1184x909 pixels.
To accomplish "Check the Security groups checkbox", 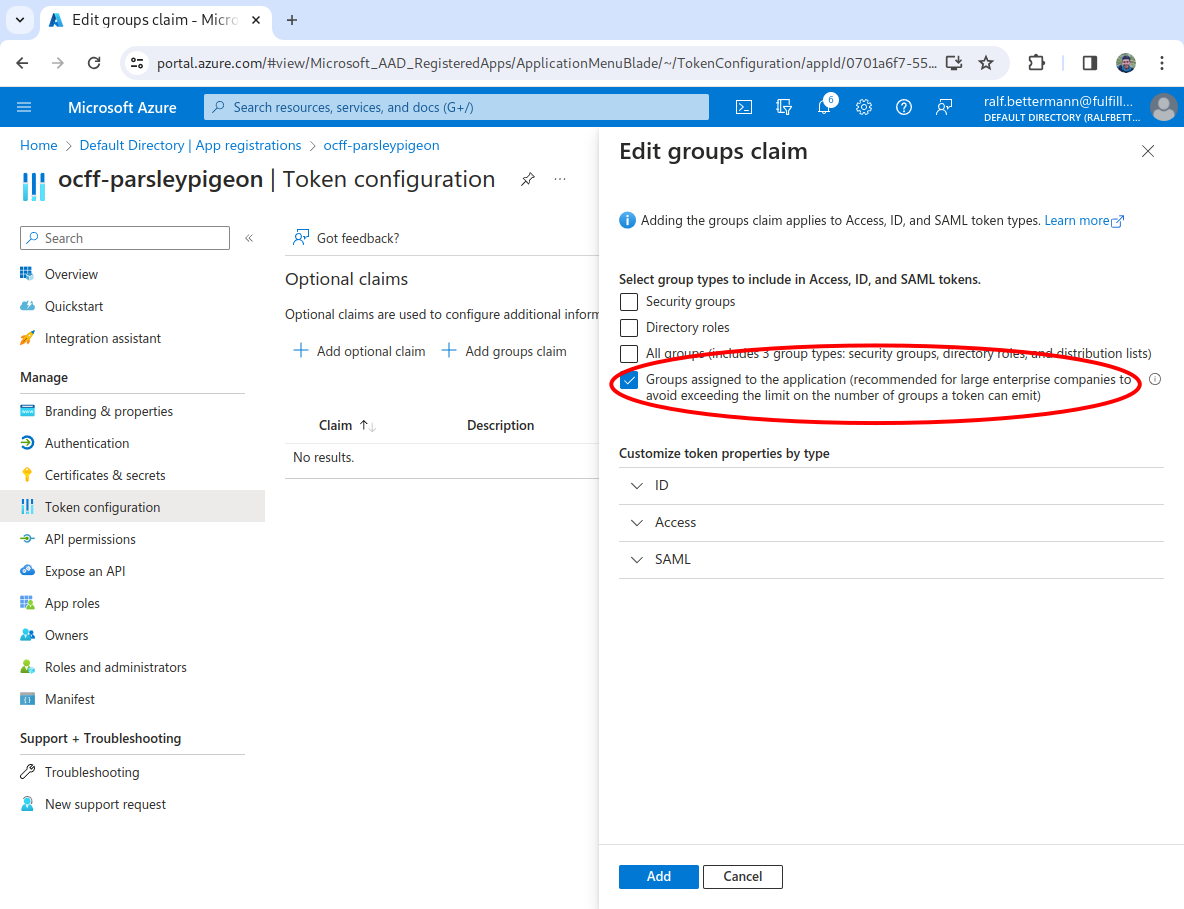I will pos(629,301).
